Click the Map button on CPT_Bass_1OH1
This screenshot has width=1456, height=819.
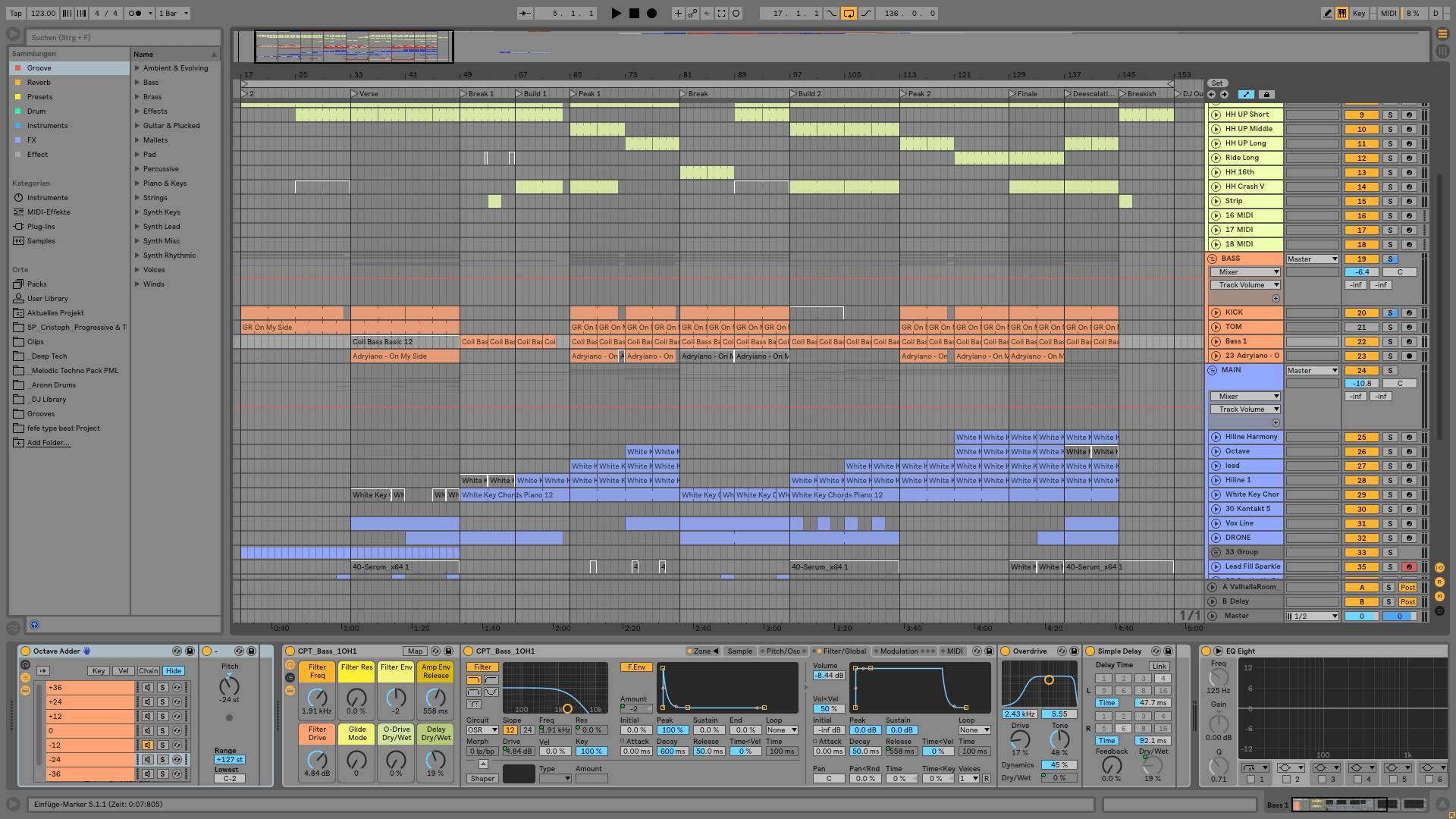(415, 651)
